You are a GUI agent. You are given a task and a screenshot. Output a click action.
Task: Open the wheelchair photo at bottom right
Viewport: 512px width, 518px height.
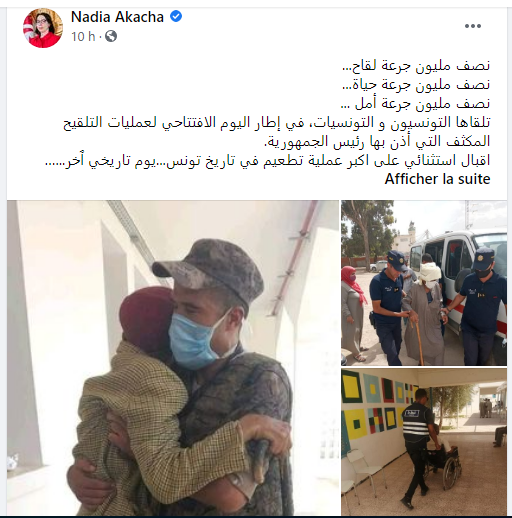pos(424,442)
